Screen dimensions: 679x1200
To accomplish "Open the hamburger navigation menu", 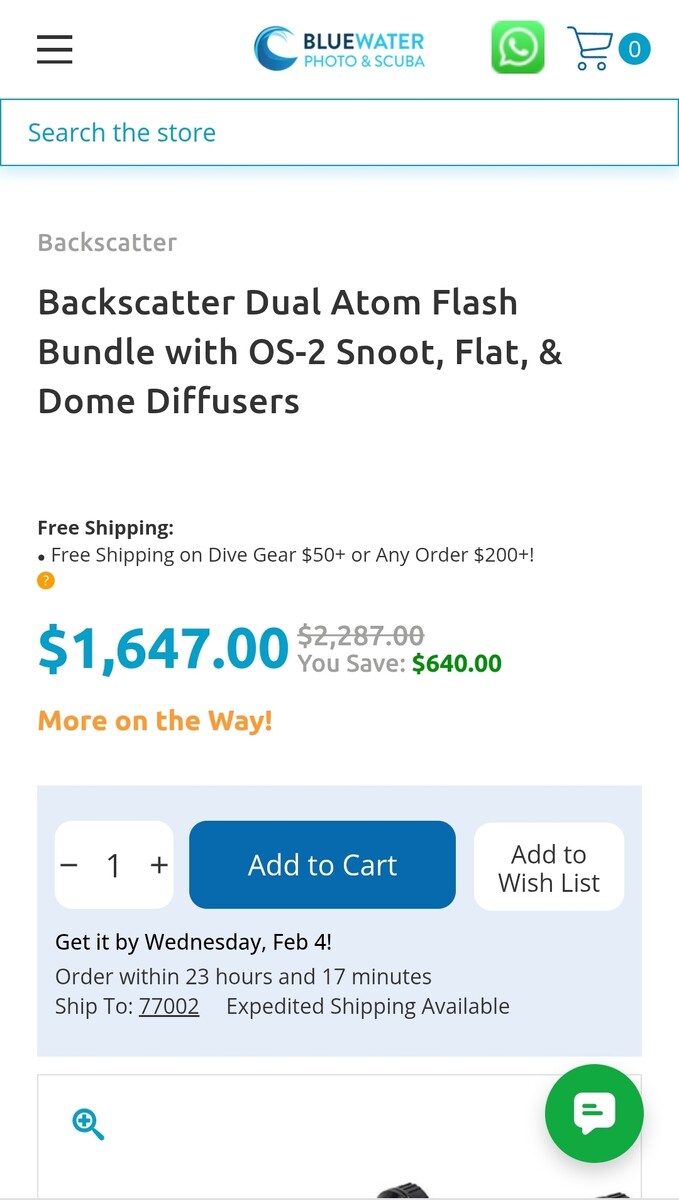I will pyautogui.click(x=55, y=49).
